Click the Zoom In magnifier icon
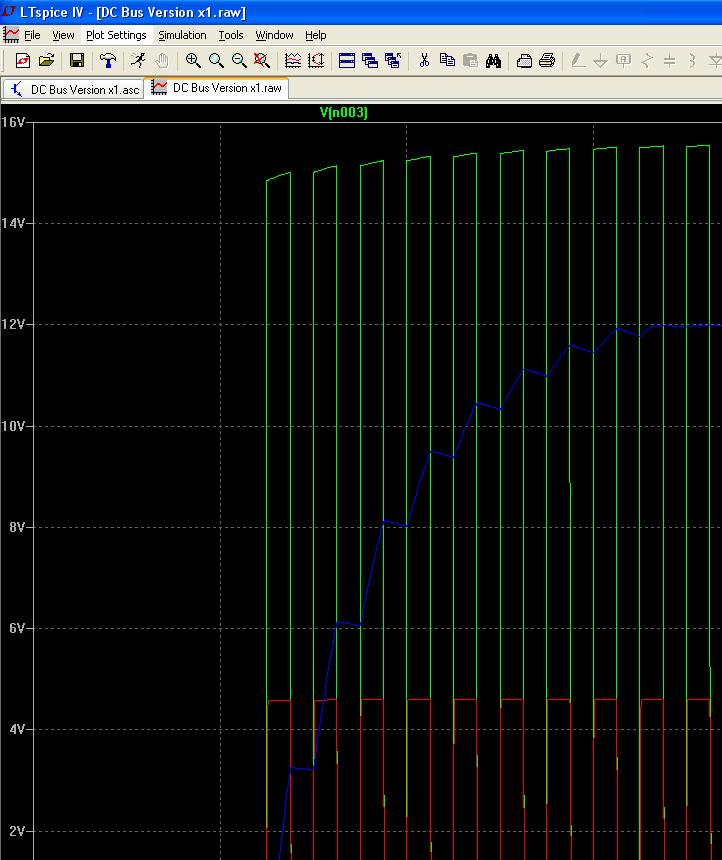This screenshot has width=722, height=860. [x=193, y=60]
